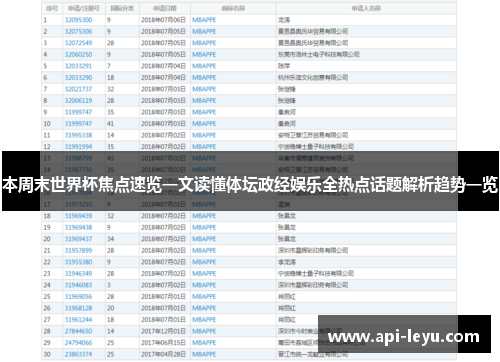Open the MBAPPE link for number 32033291

click(x=204, y=66)
